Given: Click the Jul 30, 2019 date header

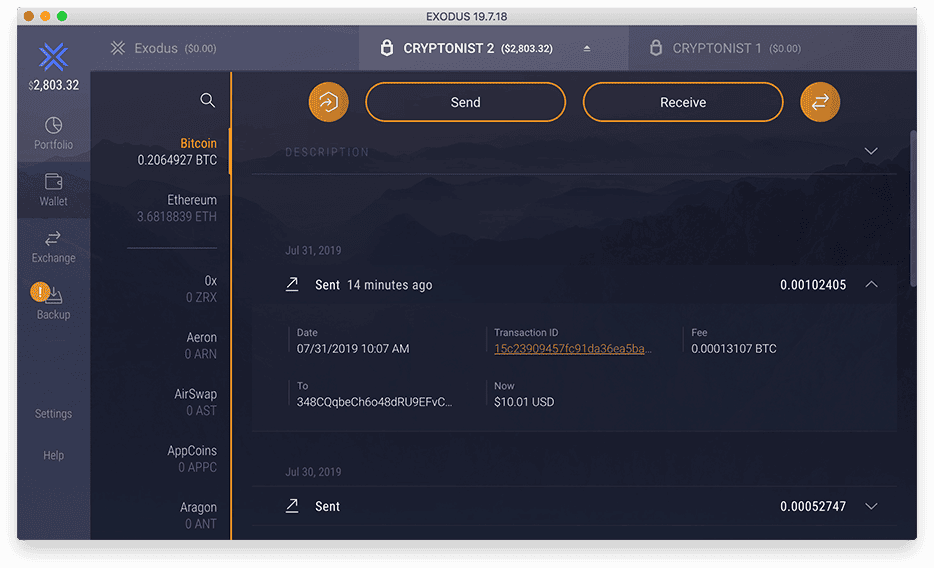Looking at the screenshot, I should click(x=313, y=472).
